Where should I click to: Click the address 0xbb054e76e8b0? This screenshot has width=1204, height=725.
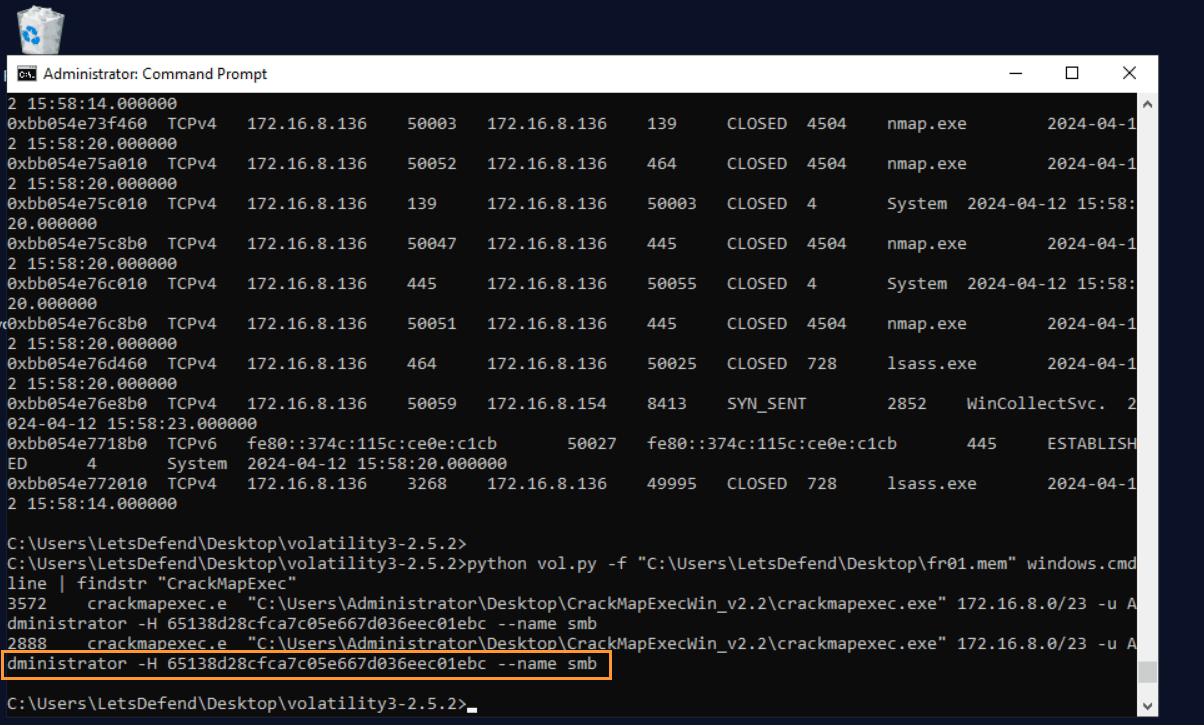[77, 404]
